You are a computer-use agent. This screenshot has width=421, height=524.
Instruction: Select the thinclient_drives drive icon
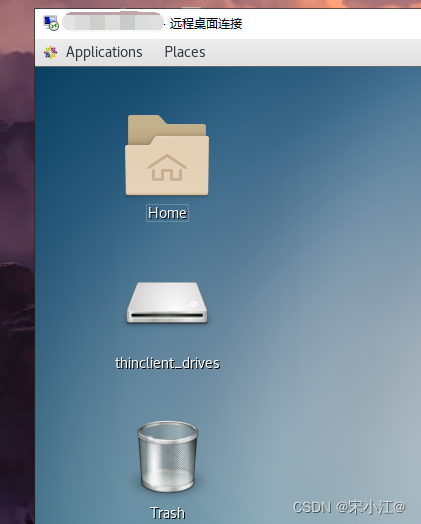click(167, 303)
